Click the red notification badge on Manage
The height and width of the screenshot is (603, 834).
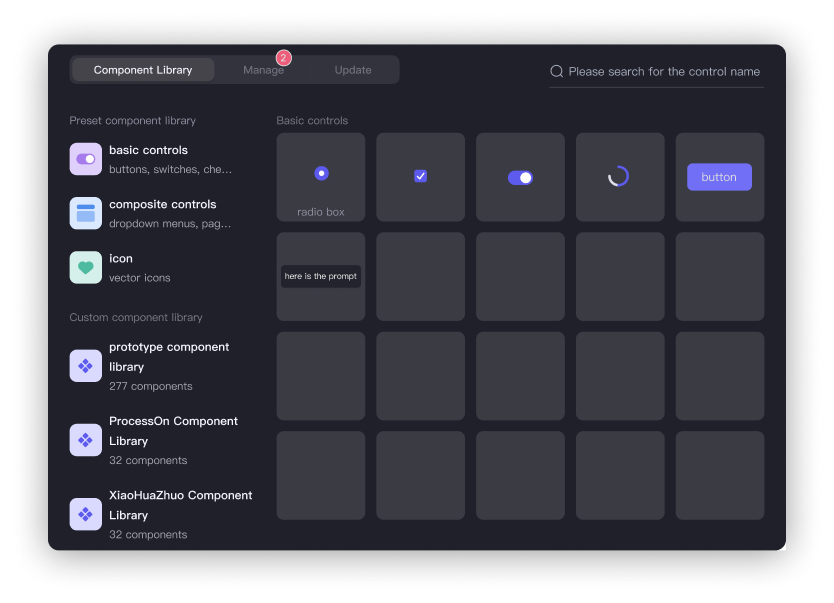point(283,58)
